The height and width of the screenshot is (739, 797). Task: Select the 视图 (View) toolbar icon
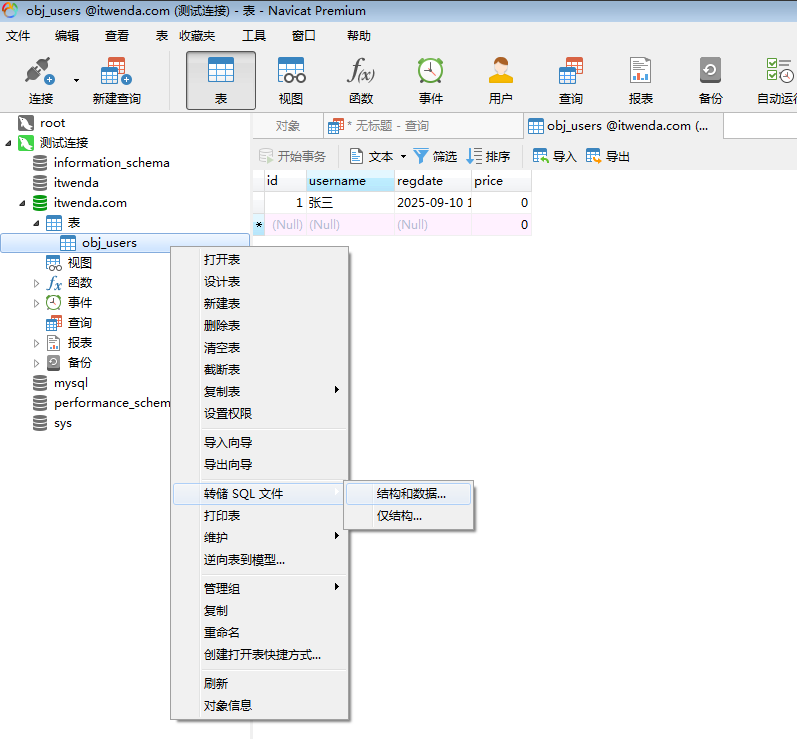coord(290,80)
